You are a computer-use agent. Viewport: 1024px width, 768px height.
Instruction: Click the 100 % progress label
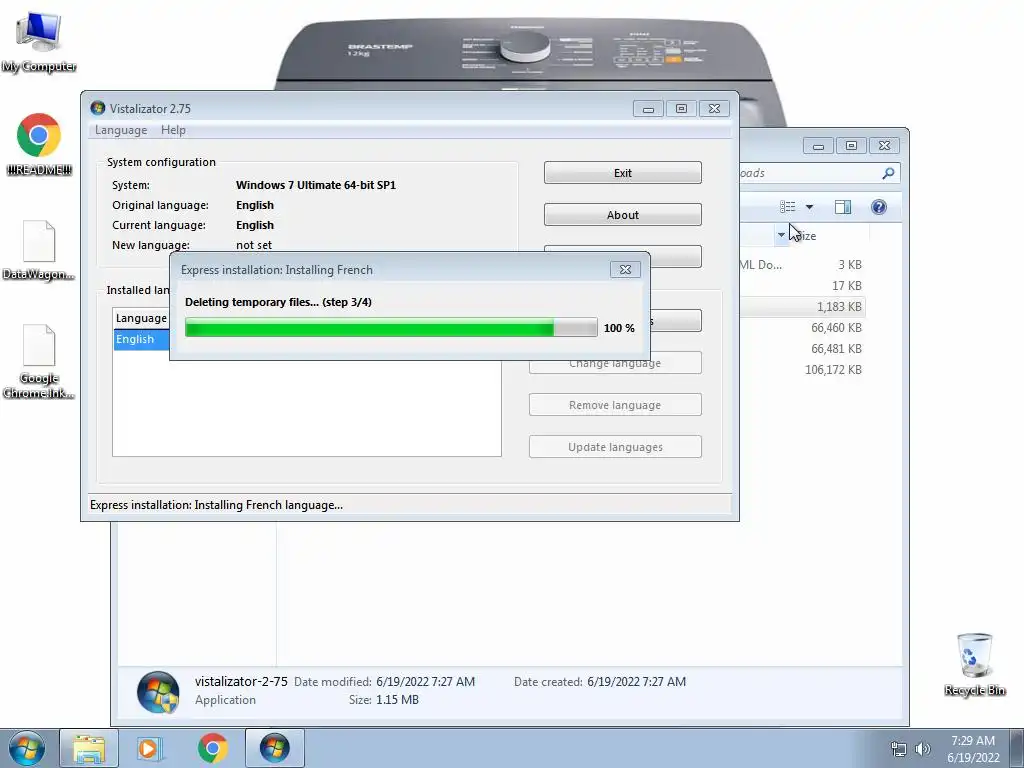(619, 328)
